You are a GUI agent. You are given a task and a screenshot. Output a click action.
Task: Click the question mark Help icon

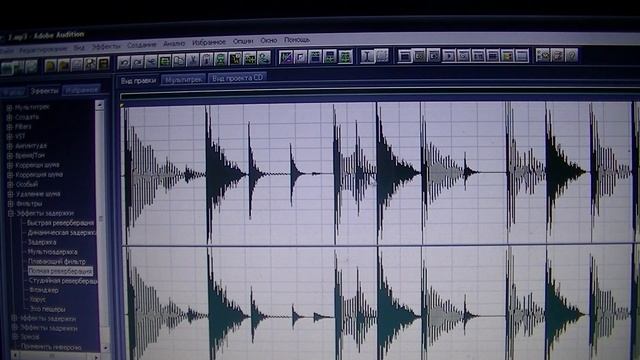point(571,55)
